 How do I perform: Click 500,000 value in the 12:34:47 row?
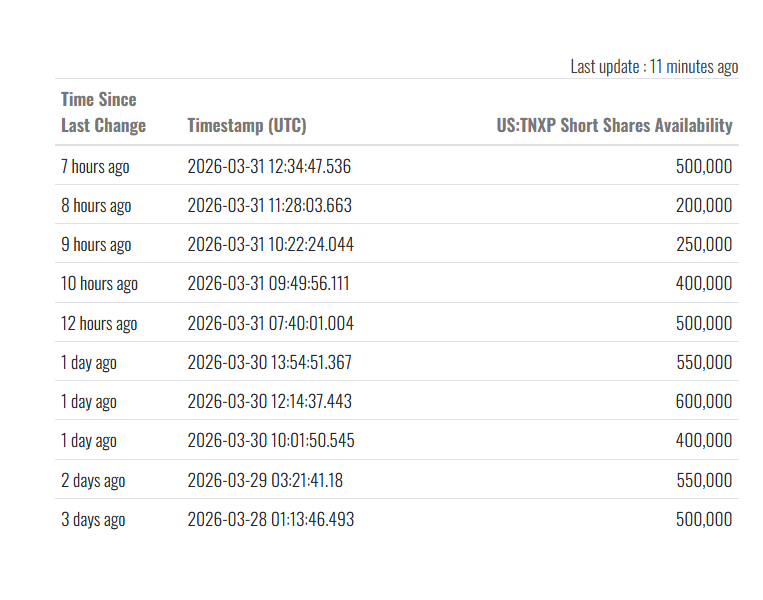click(x=704, y=166)
